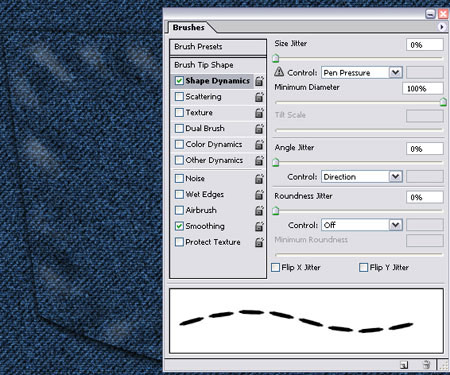Open the Angle Jitter Control dropdown (Direction)

(362, 177)
